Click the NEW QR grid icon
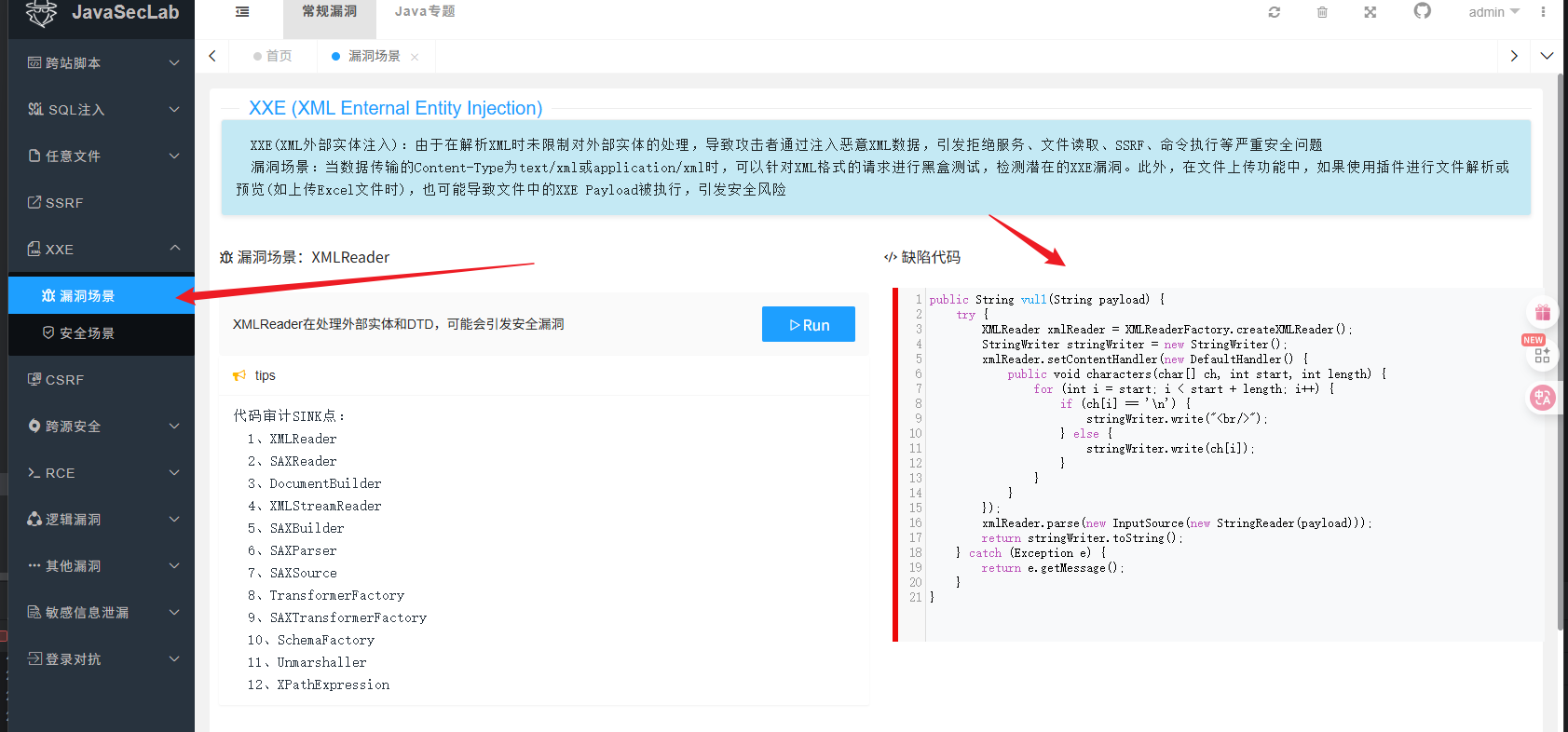 [1542, 355]
